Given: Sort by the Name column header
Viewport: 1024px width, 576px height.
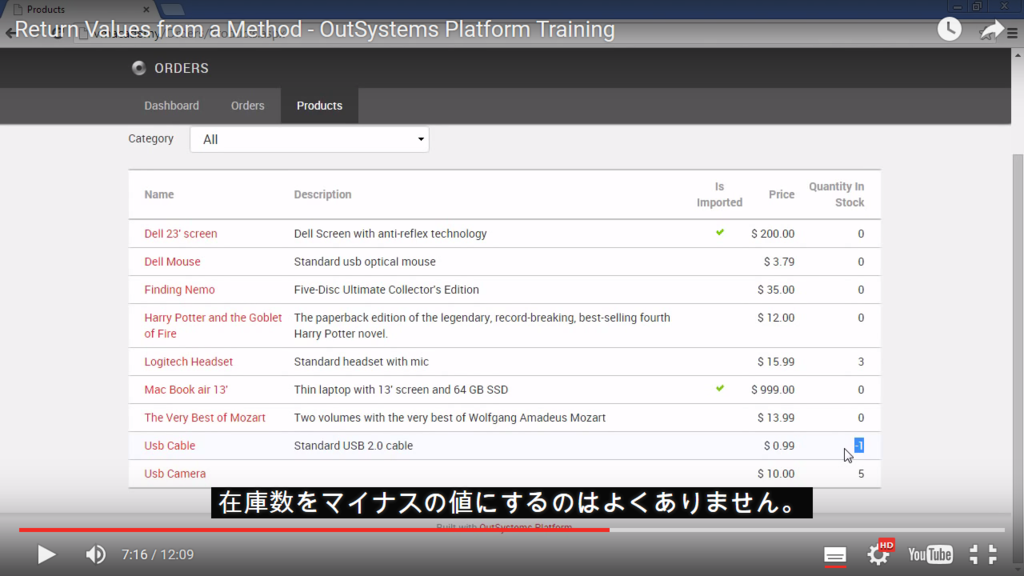Looking at the screenshot, I should (x=159, y=195).
